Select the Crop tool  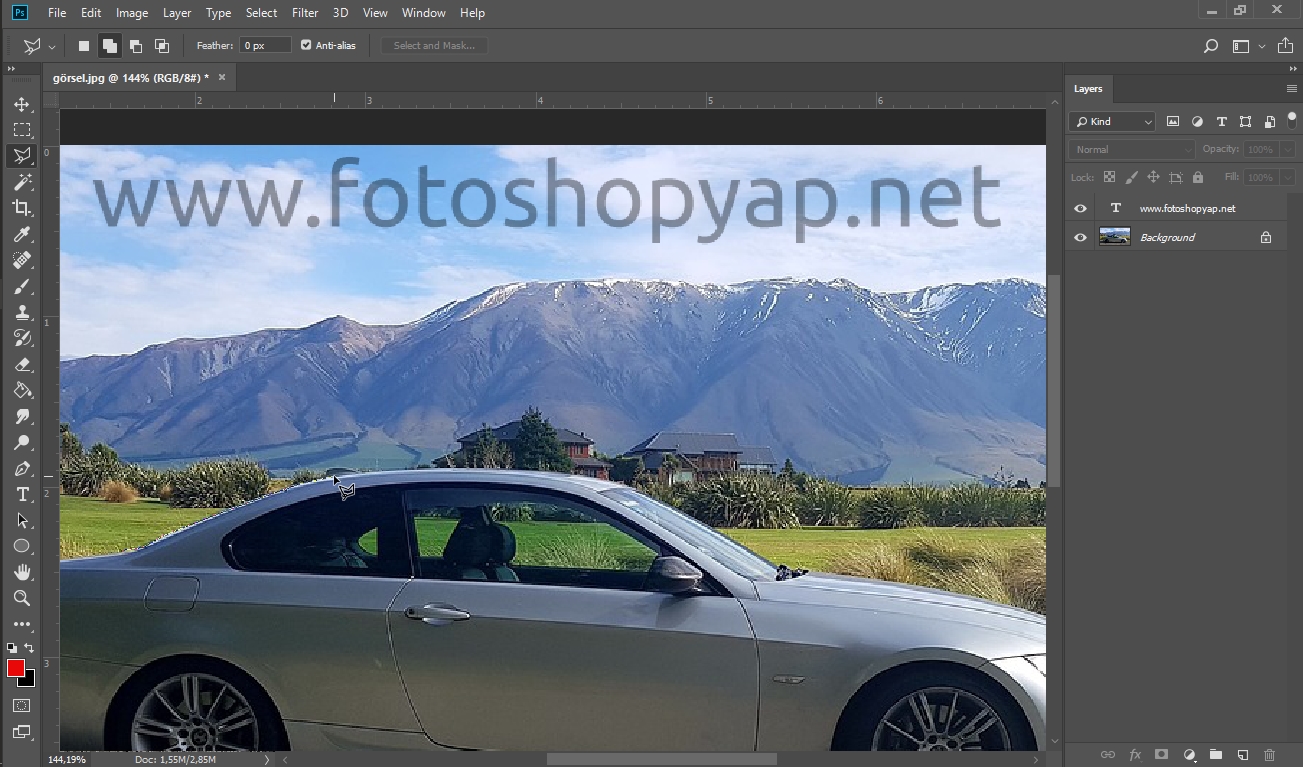click(x=22, y=208)
